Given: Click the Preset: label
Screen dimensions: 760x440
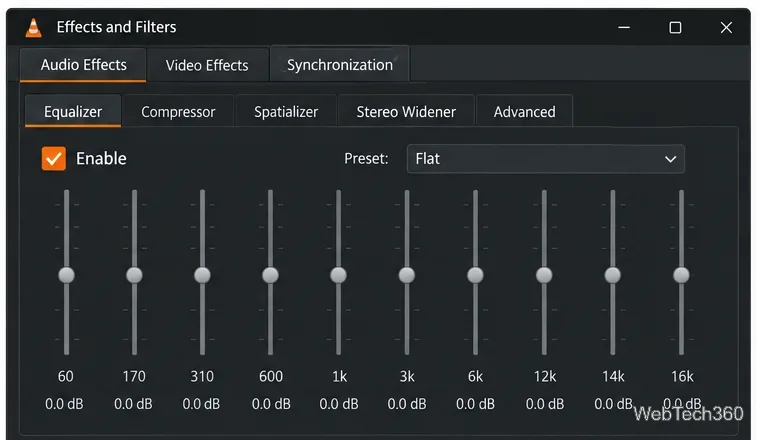Looking at the screenshot, I should point(366,158).
